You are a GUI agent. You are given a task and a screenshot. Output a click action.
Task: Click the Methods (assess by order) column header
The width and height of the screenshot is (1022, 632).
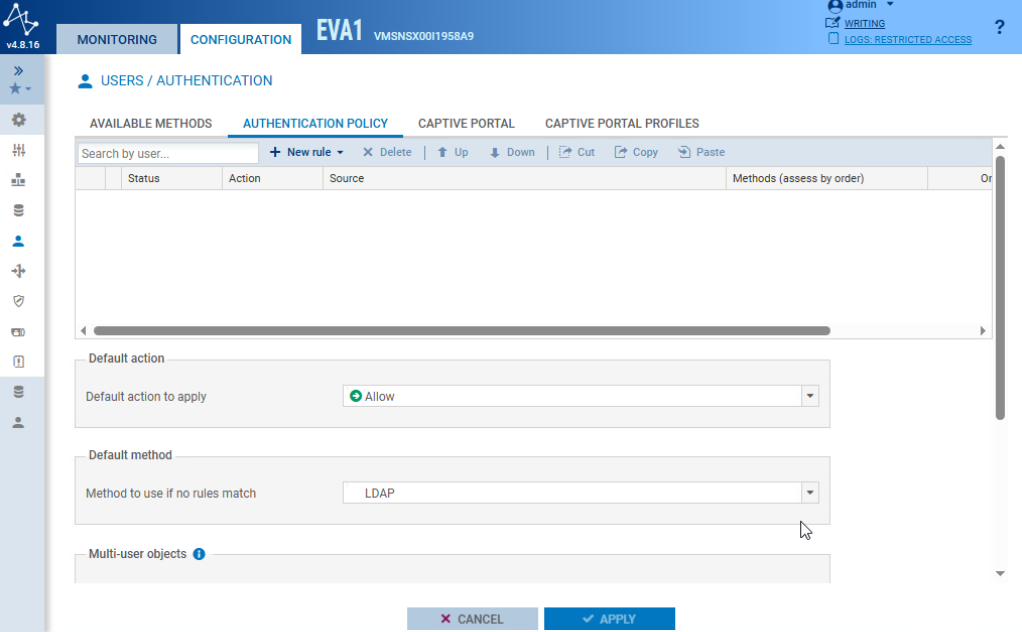(826, 179)
